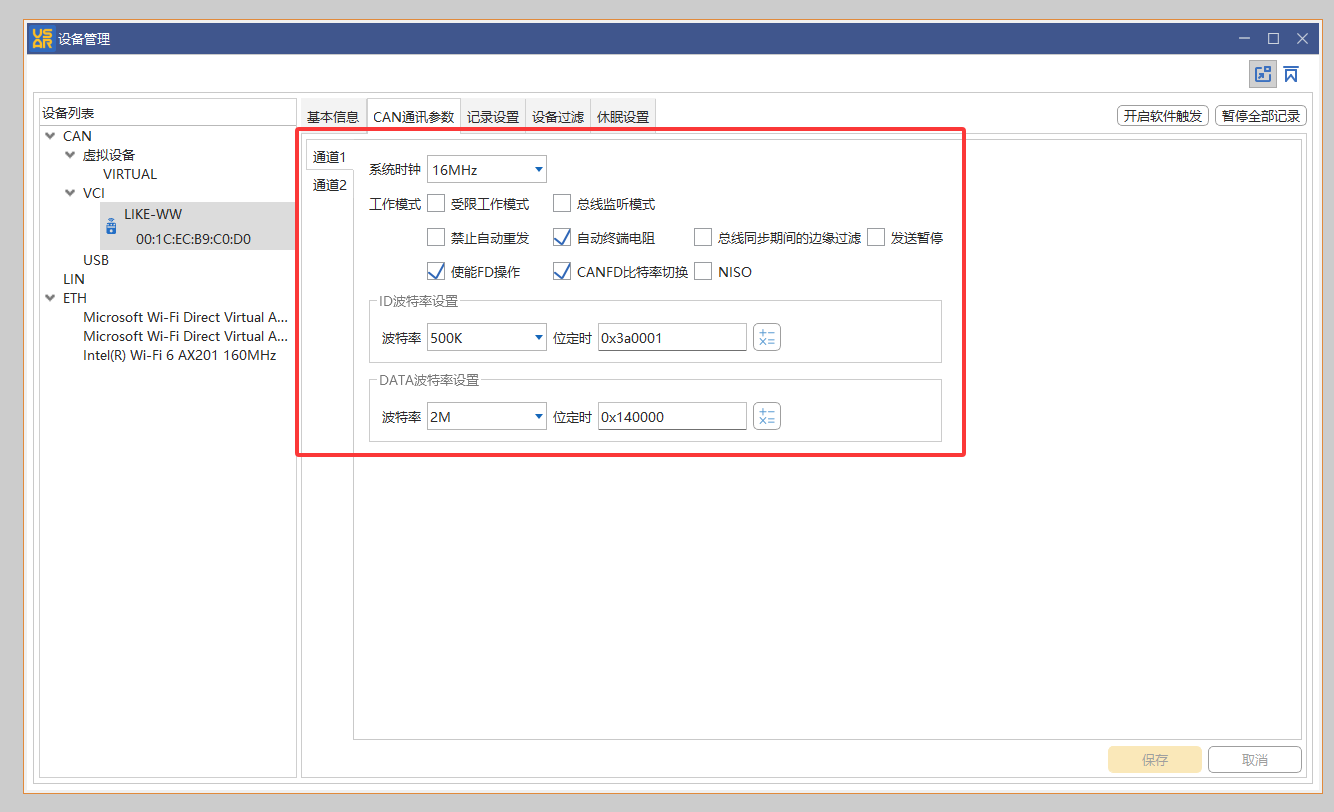Enable the 受限工作模式 checkbox
Screen dimensions: 1334x812
436,202
